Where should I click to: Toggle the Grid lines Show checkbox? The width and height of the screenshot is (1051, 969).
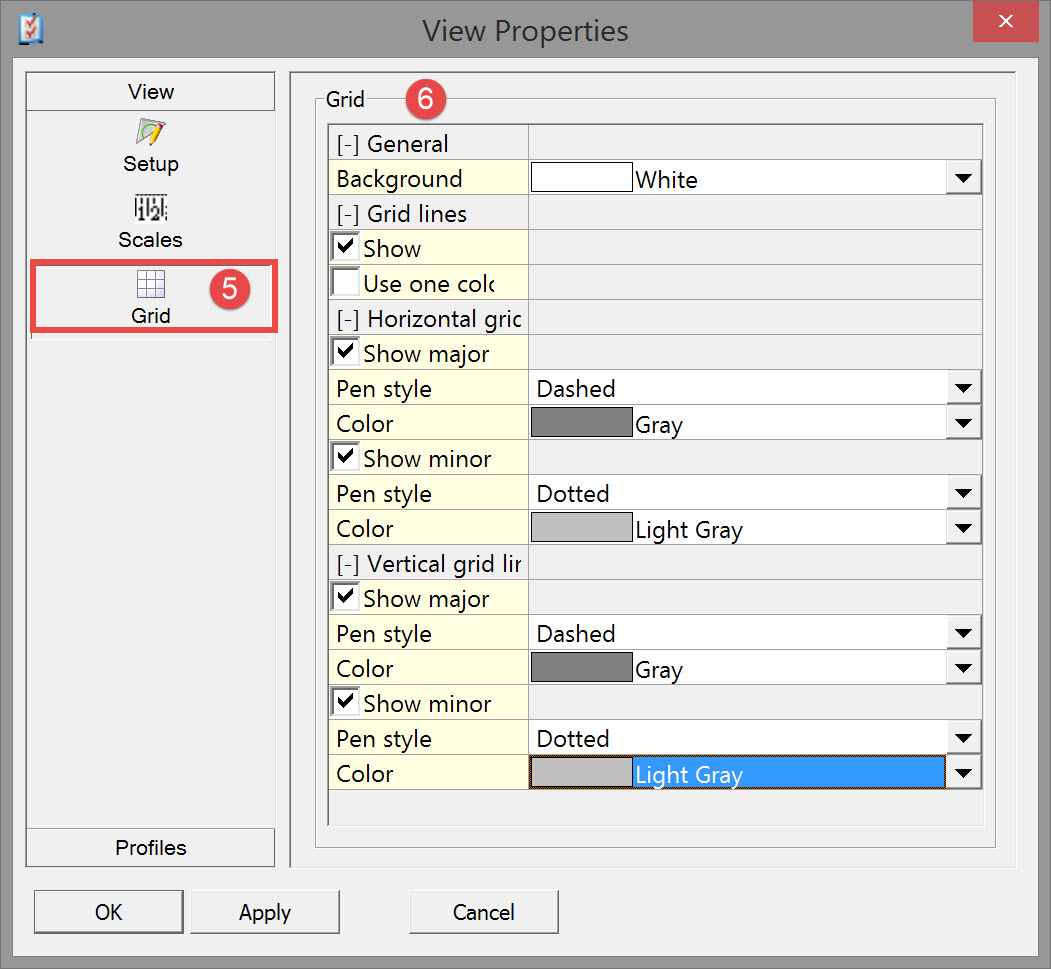(346, 248)
